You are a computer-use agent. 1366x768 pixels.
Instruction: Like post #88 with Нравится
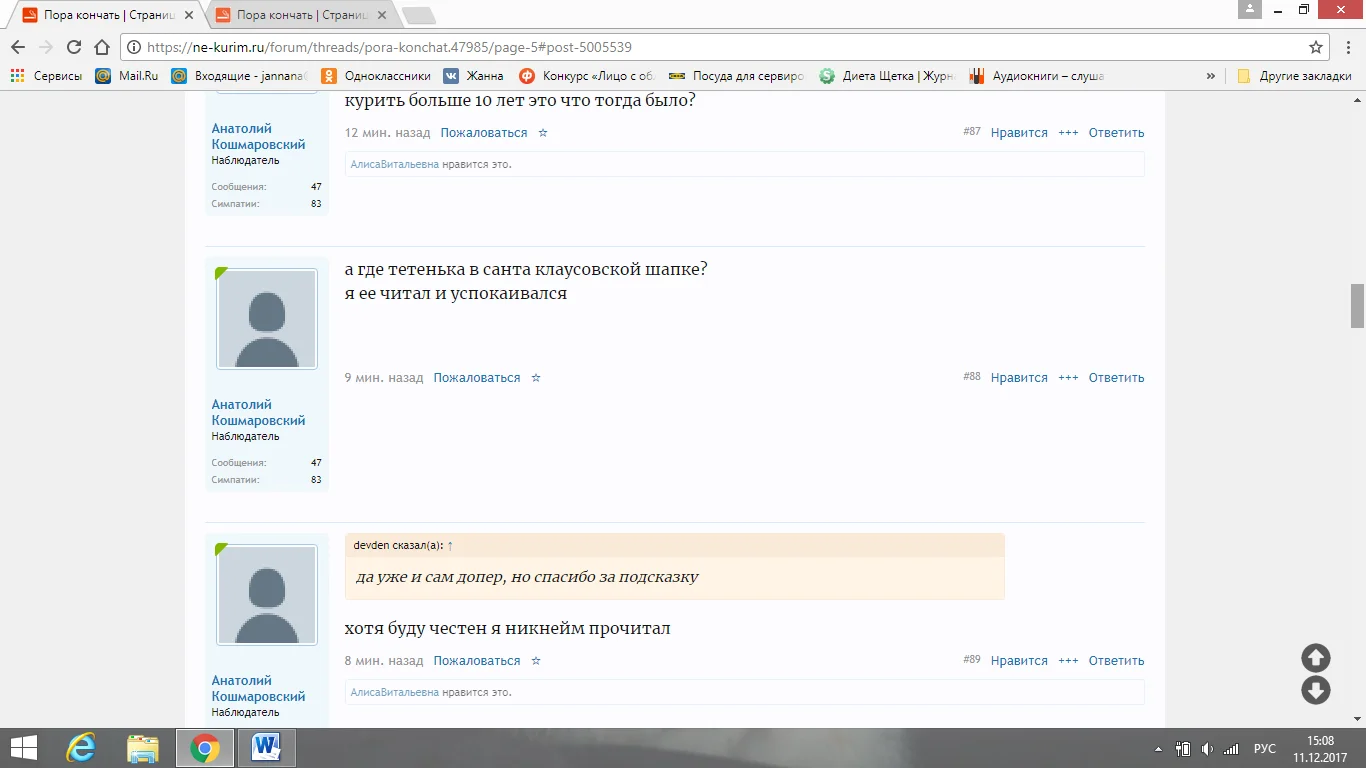[1019, 378]
